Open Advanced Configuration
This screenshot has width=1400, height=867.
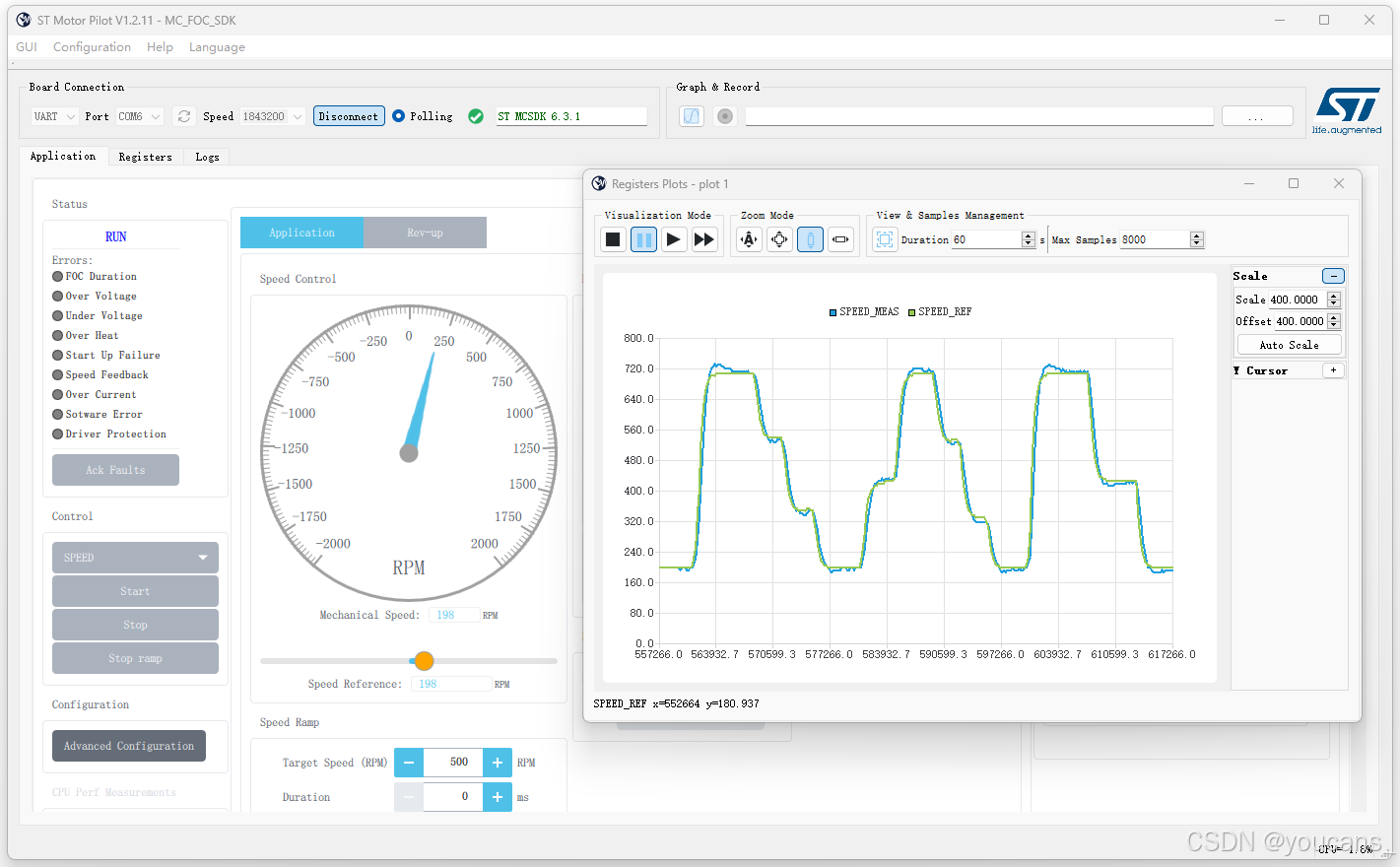[129, 746]
